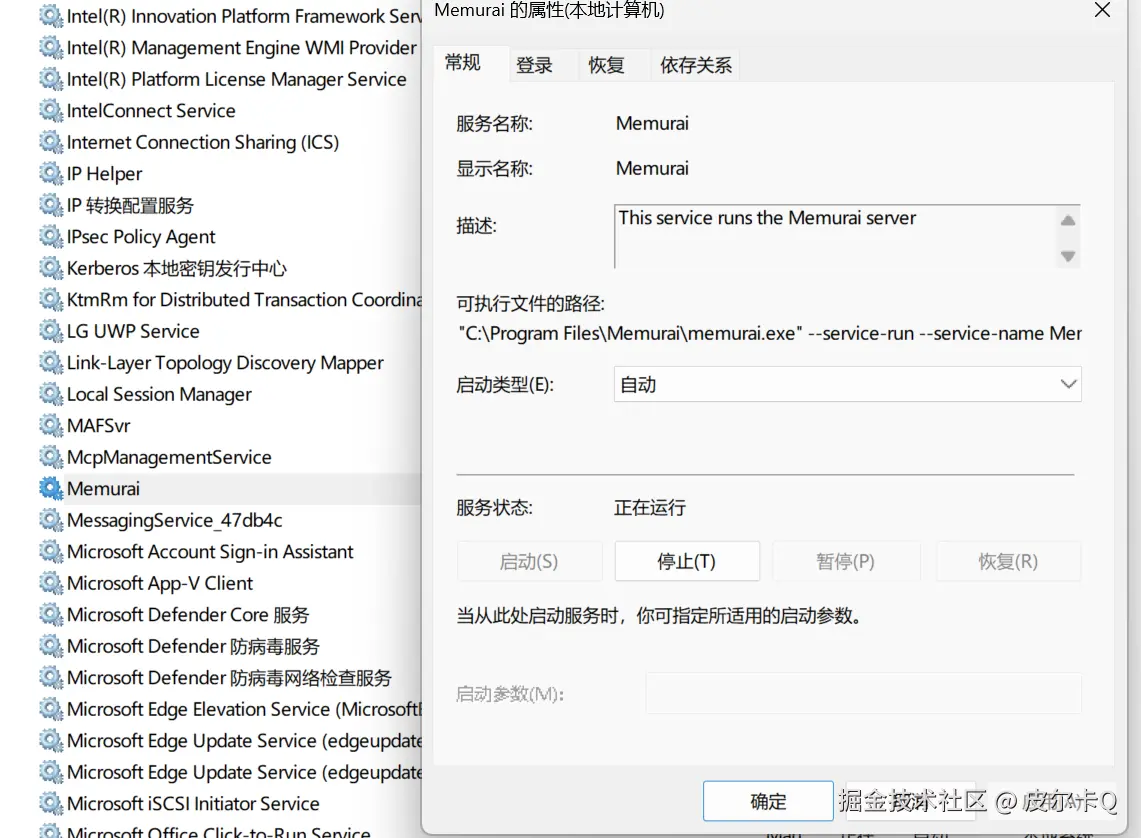
Task: Click the 停止(T) button
Action: (687, 561)
